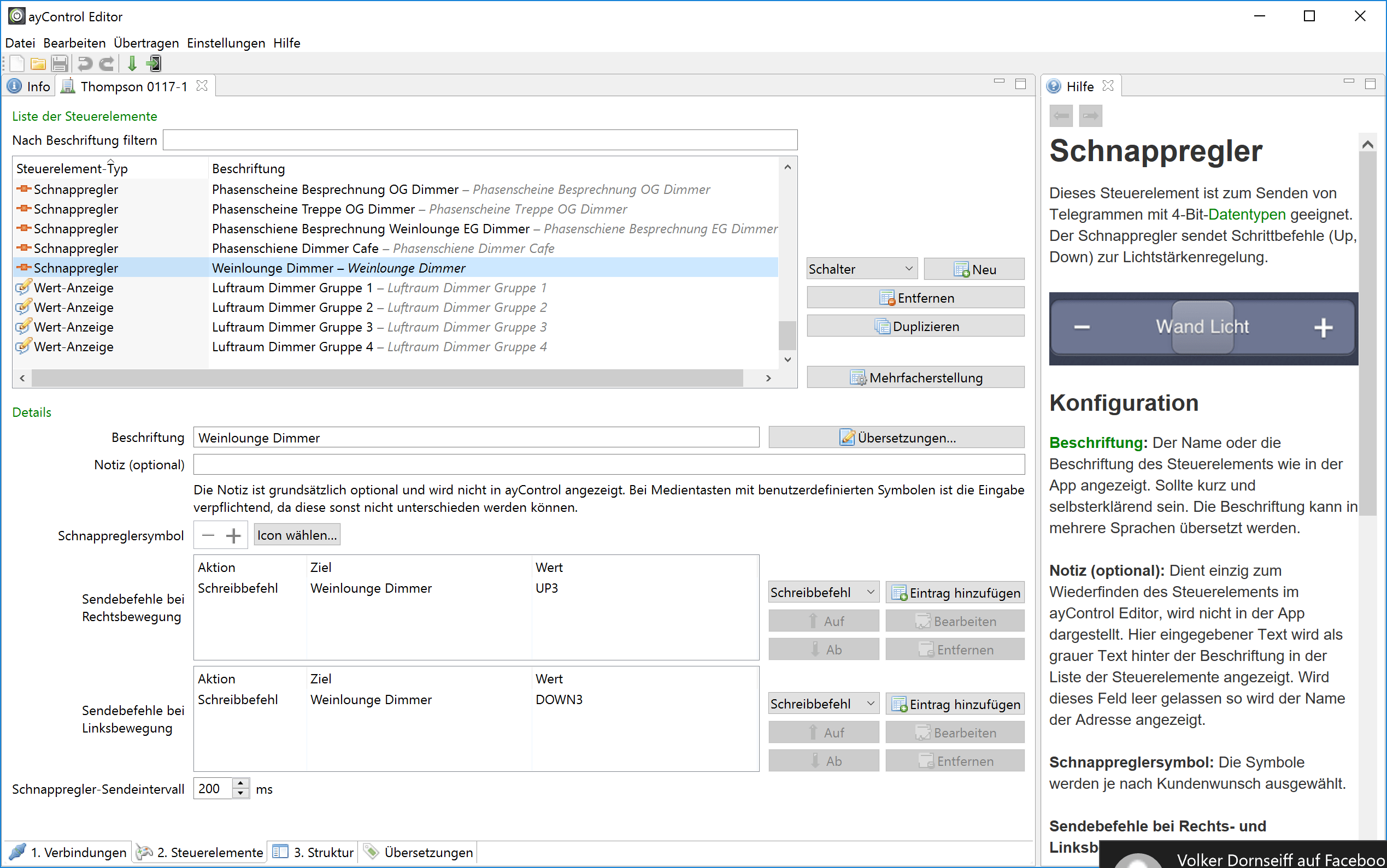Viewport: 1387px width, 868px height.
Task: Click minus symbol in Schnappreglersymbol preview
Action: pos(208,536)
